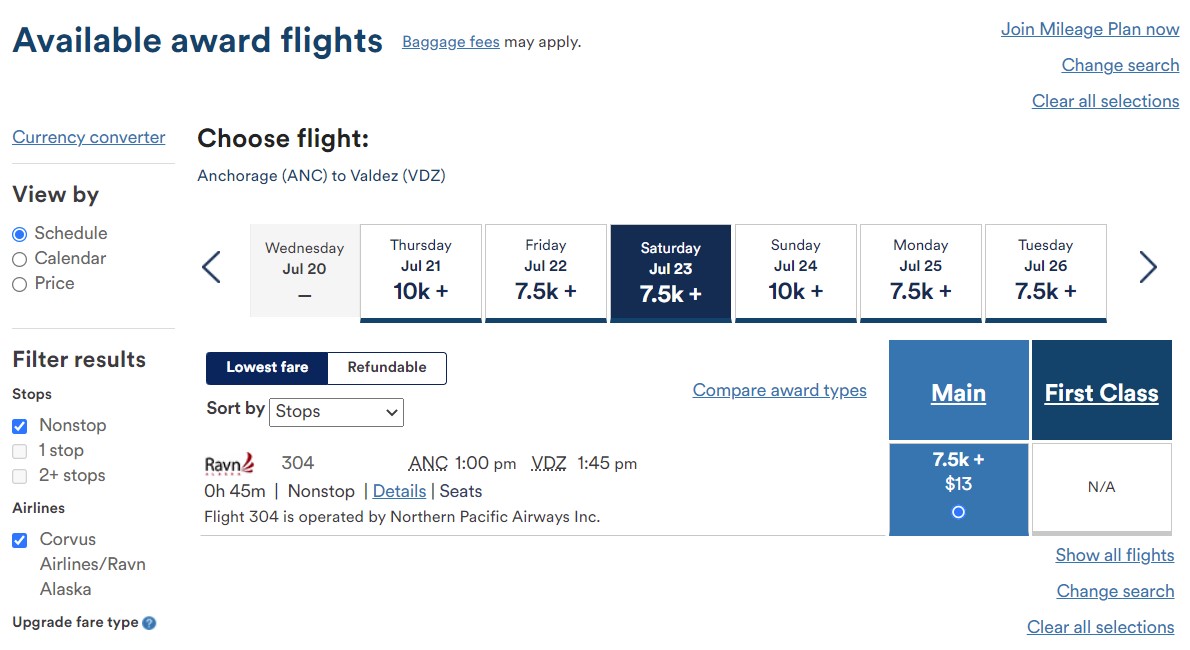Uncheck the Nonstop stops filter
The width and height of the screenshot is (1190, 650).
point(21,425)
